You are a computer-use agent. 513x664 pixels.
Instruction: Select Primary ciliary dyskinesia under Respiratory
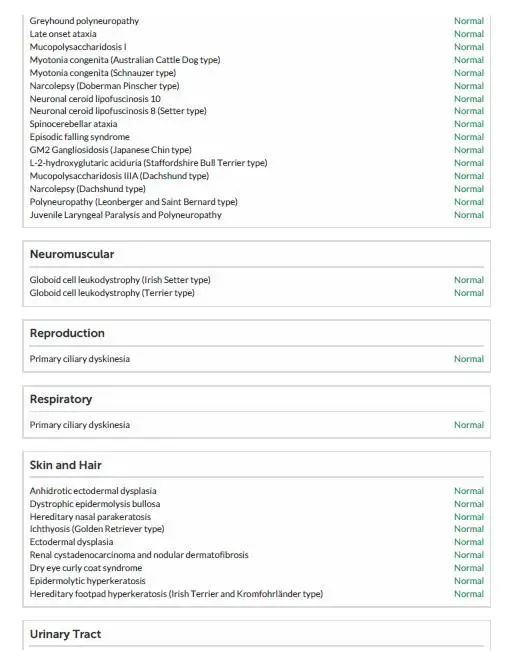coord(80,425)
